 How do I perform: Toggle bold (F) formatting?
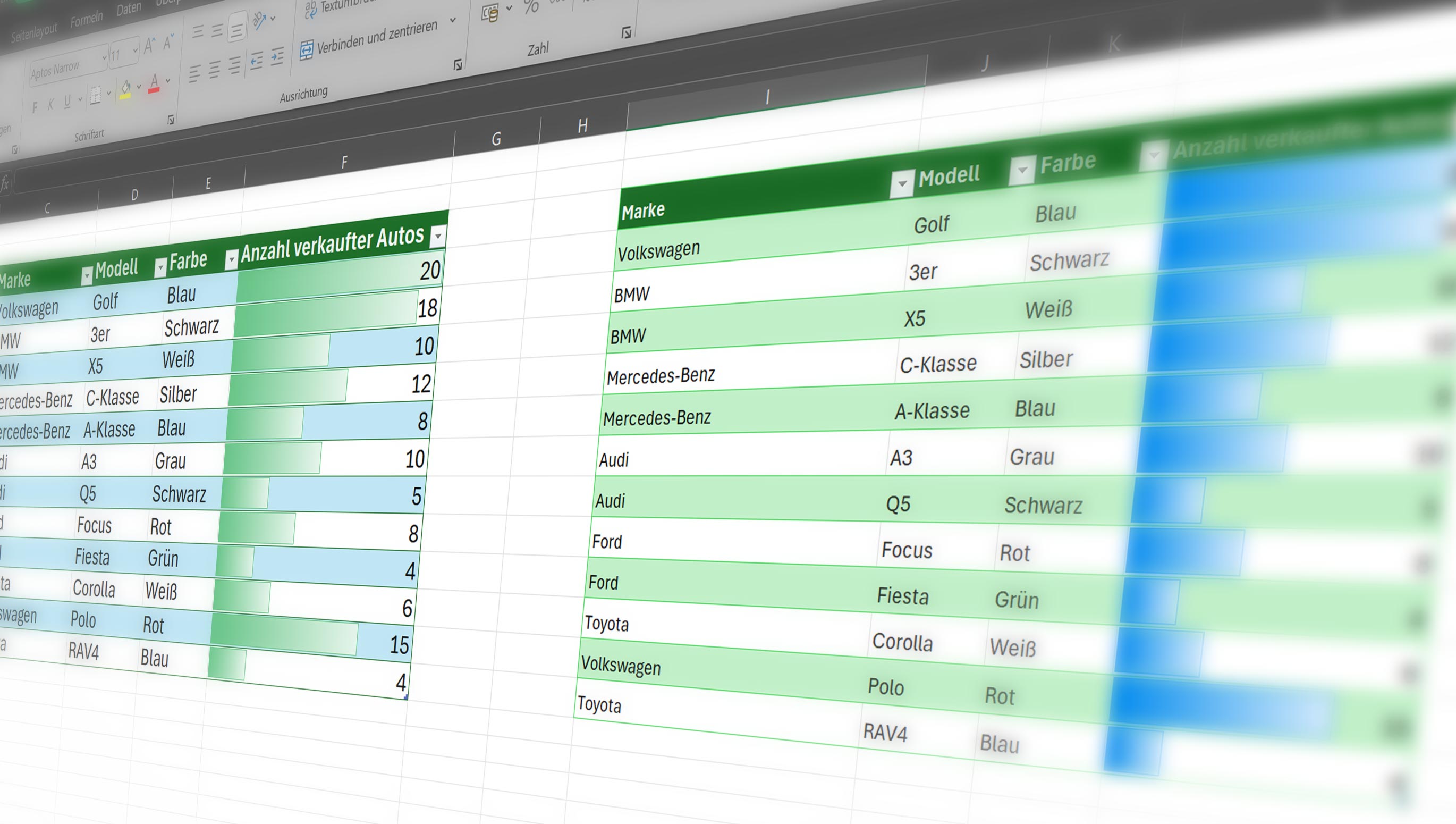tap(35, 107)
